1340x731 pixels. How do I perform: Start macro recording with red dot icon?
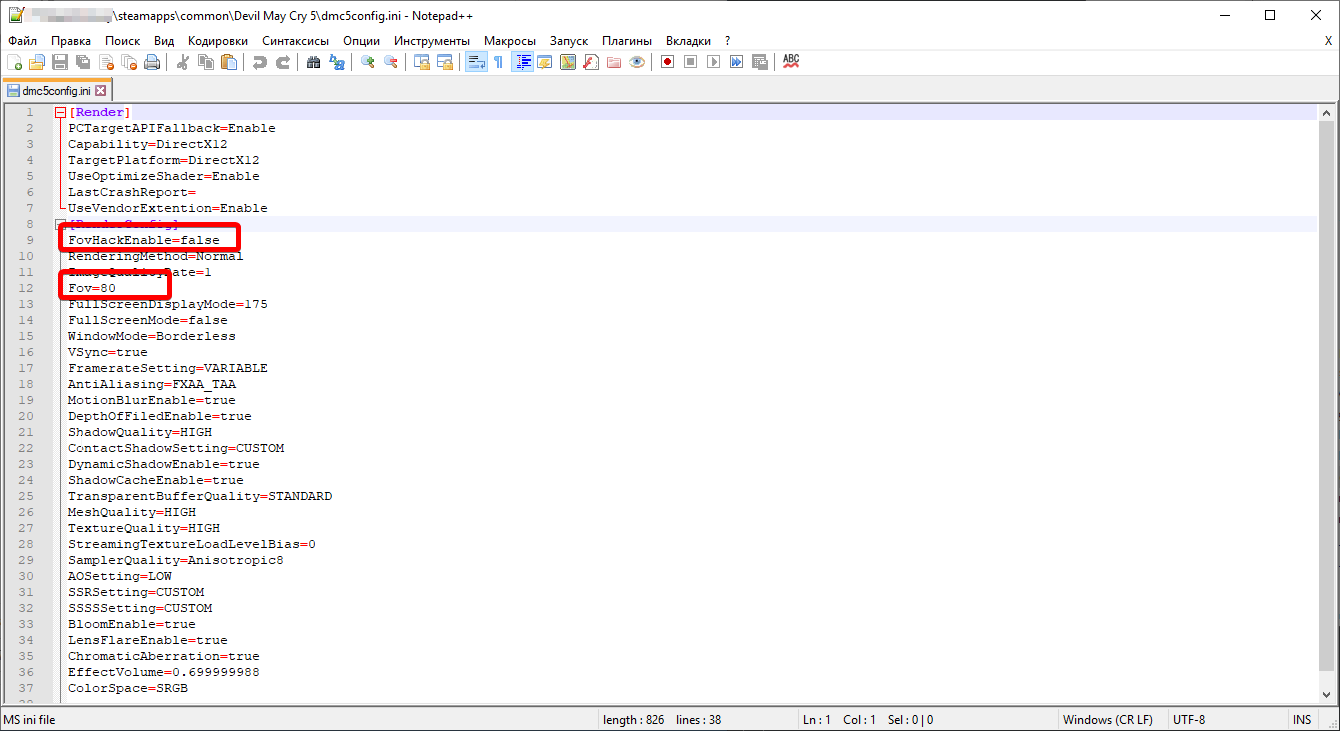click(x=667, y=62)
